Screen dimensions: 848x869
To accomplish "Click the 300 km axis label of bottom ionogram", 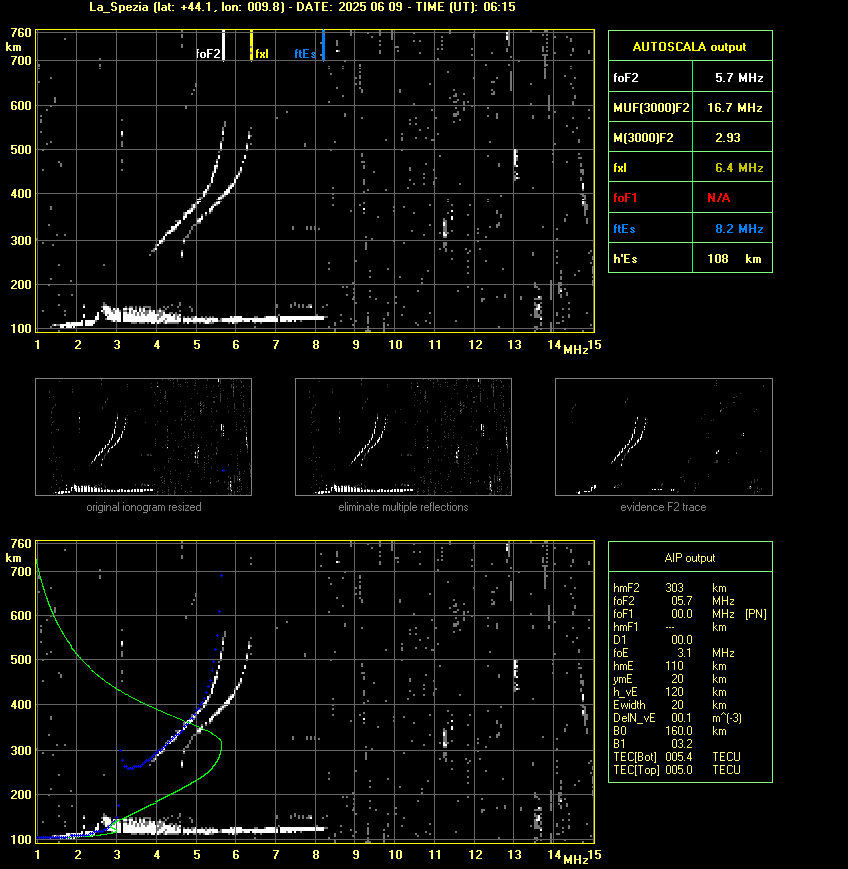I will click(21, 750).
